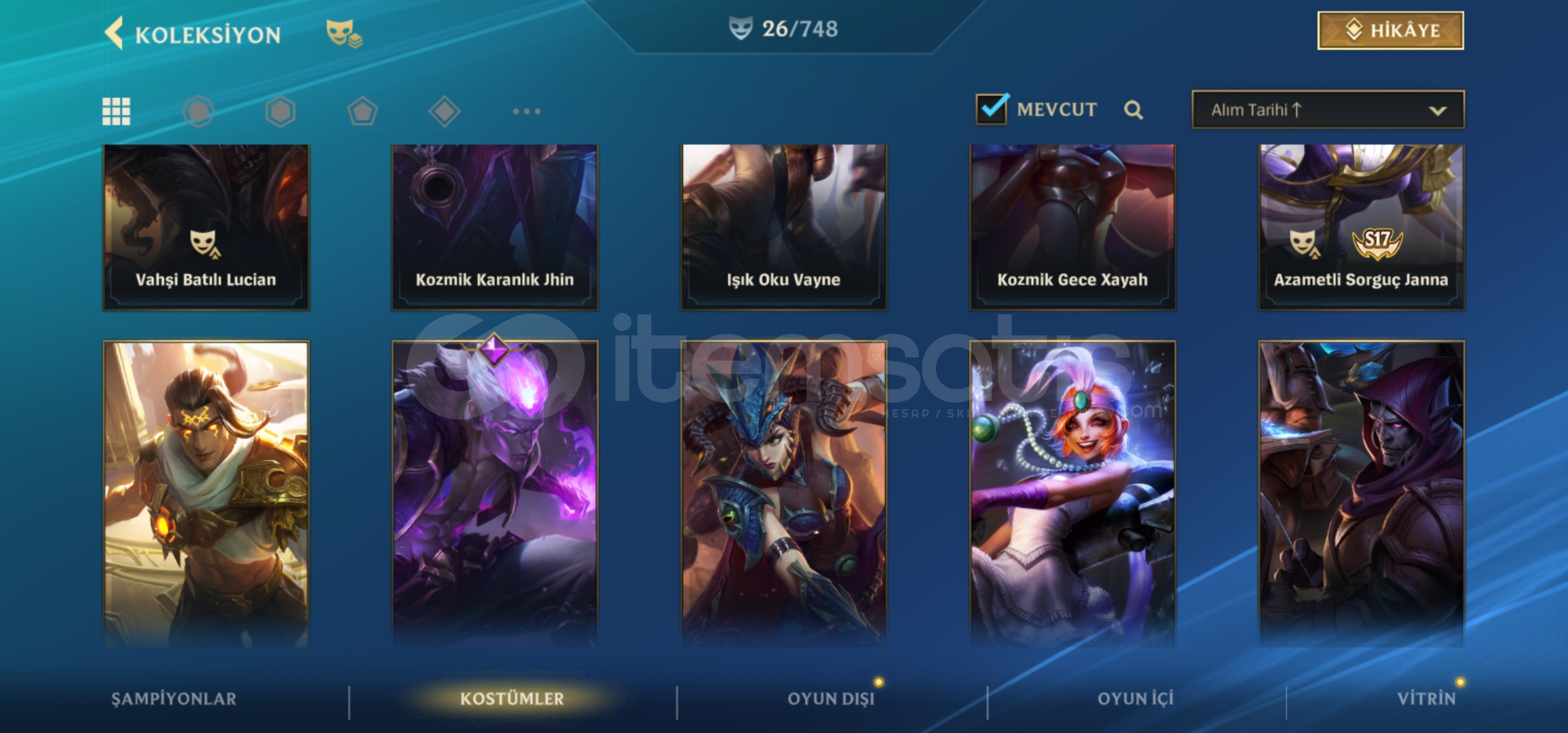Open Azametli Sorguç Janna skin card
Image resolution: width=1568 pixels, height=733 pixels.
click(1361, 227)
